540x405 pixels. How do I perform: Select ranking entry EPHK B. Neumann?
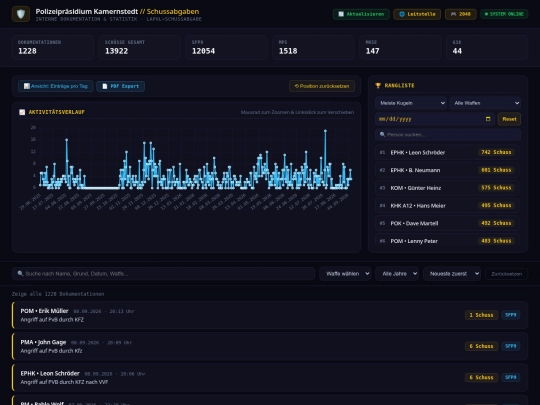pyautogui.click(x=447, y=170)
